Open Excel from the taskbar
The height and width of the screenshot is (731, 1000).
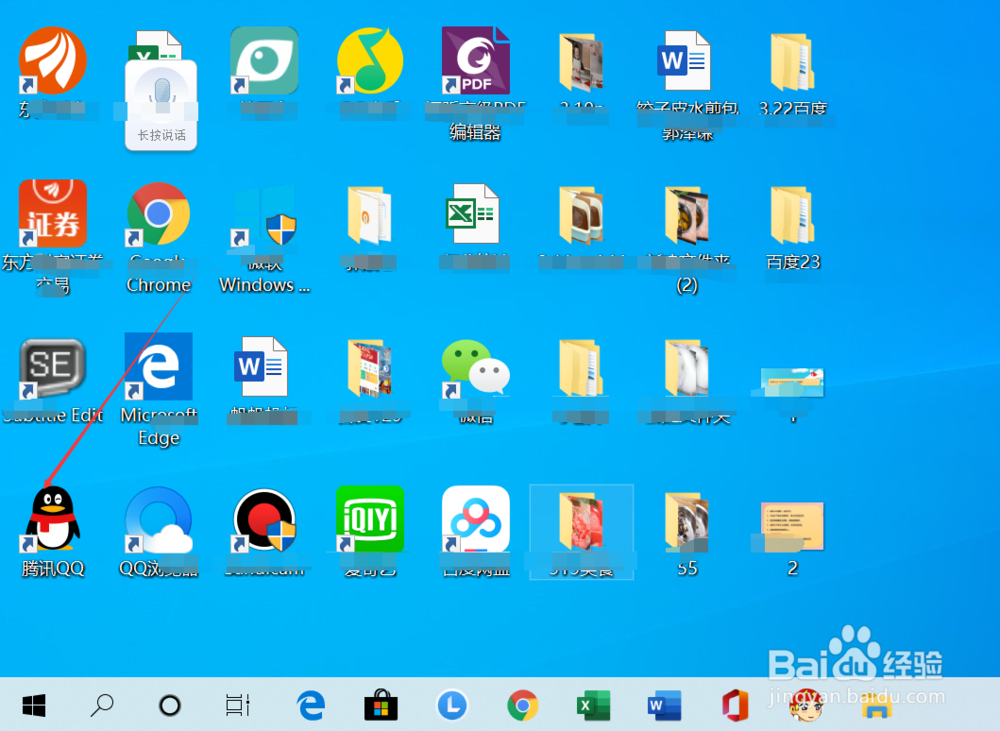(x=593, y=705)
